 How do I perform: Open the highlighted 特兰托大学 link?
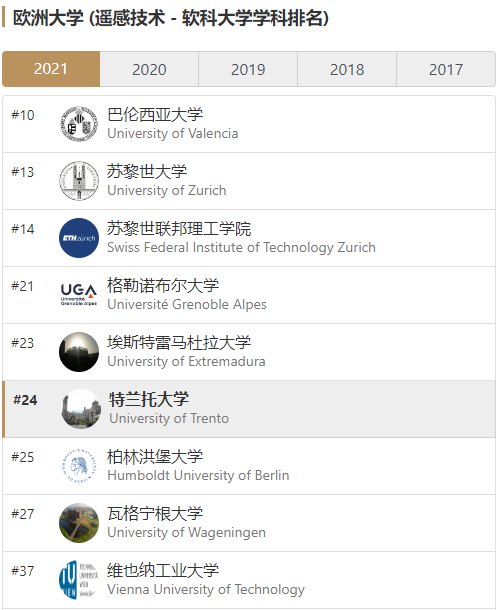point(149,400)
